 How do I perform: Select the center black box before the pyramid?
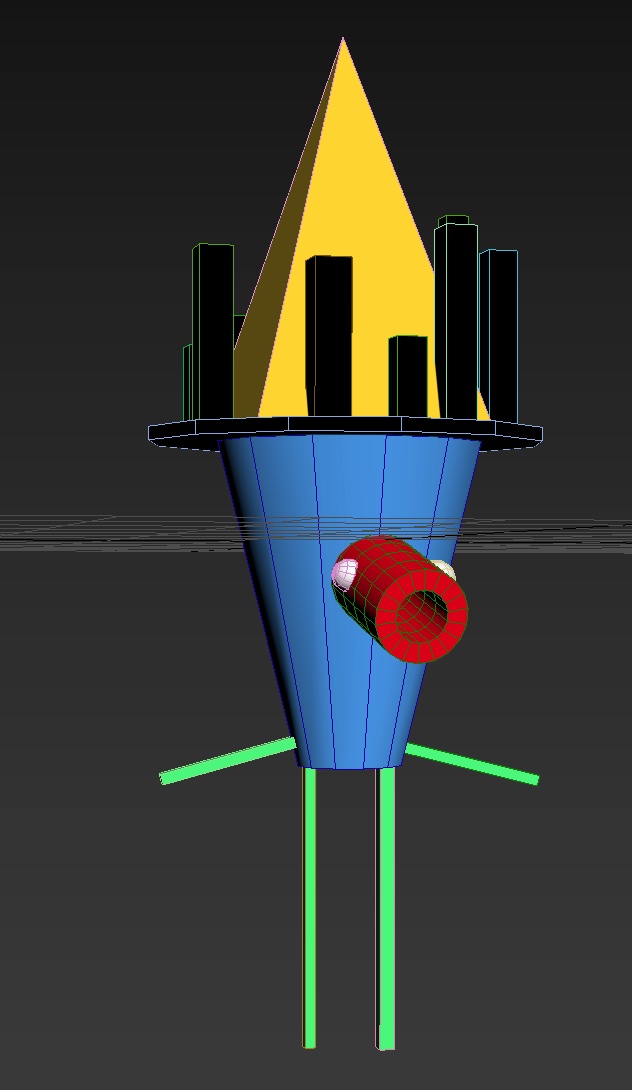[x=329, y=336]
